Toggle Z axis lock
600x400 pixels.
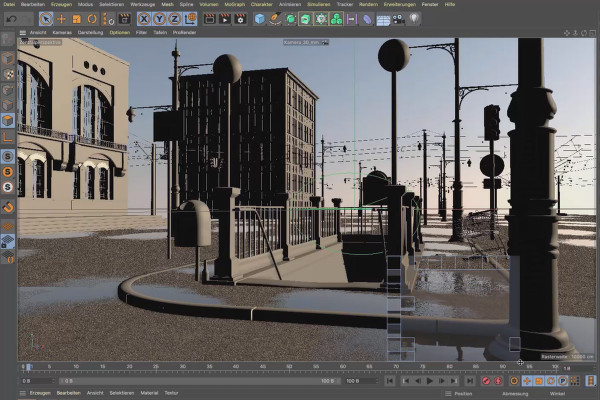(x=174, y=19)
